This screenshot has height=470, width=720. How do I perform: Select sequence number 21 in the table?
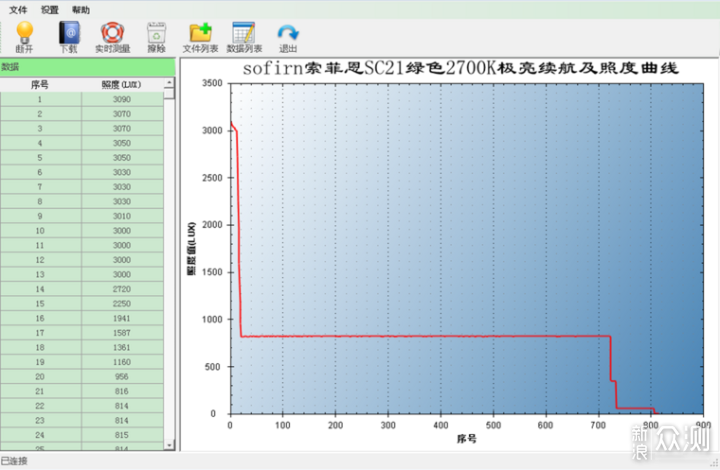[x=40, y=392]
